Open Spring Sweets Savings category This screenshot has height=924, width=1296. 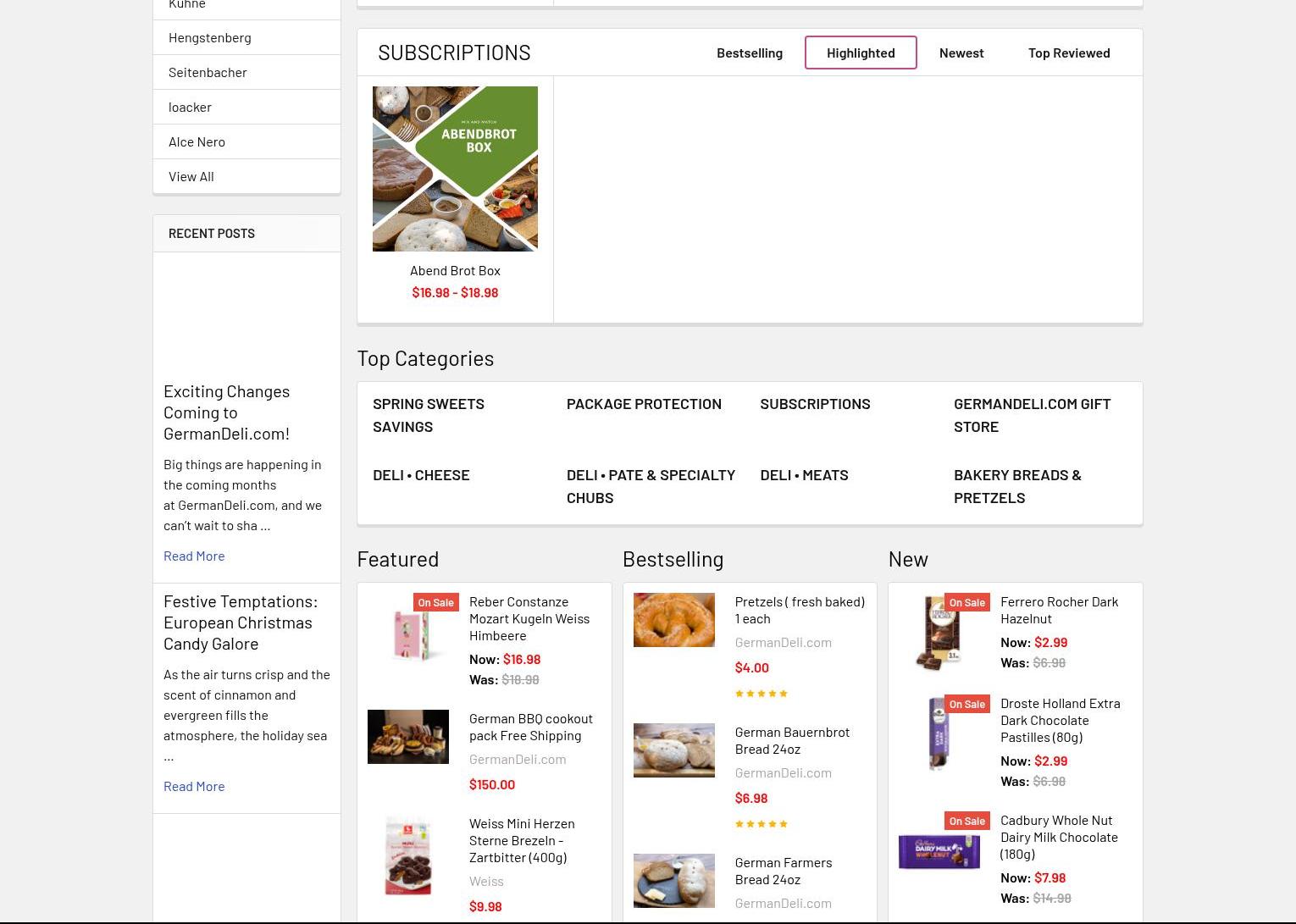[429, 415]
